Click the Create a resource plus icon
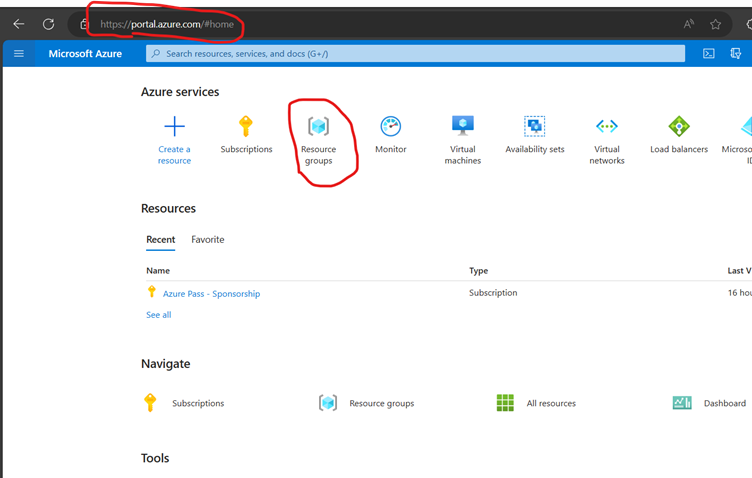 (174, 127)
